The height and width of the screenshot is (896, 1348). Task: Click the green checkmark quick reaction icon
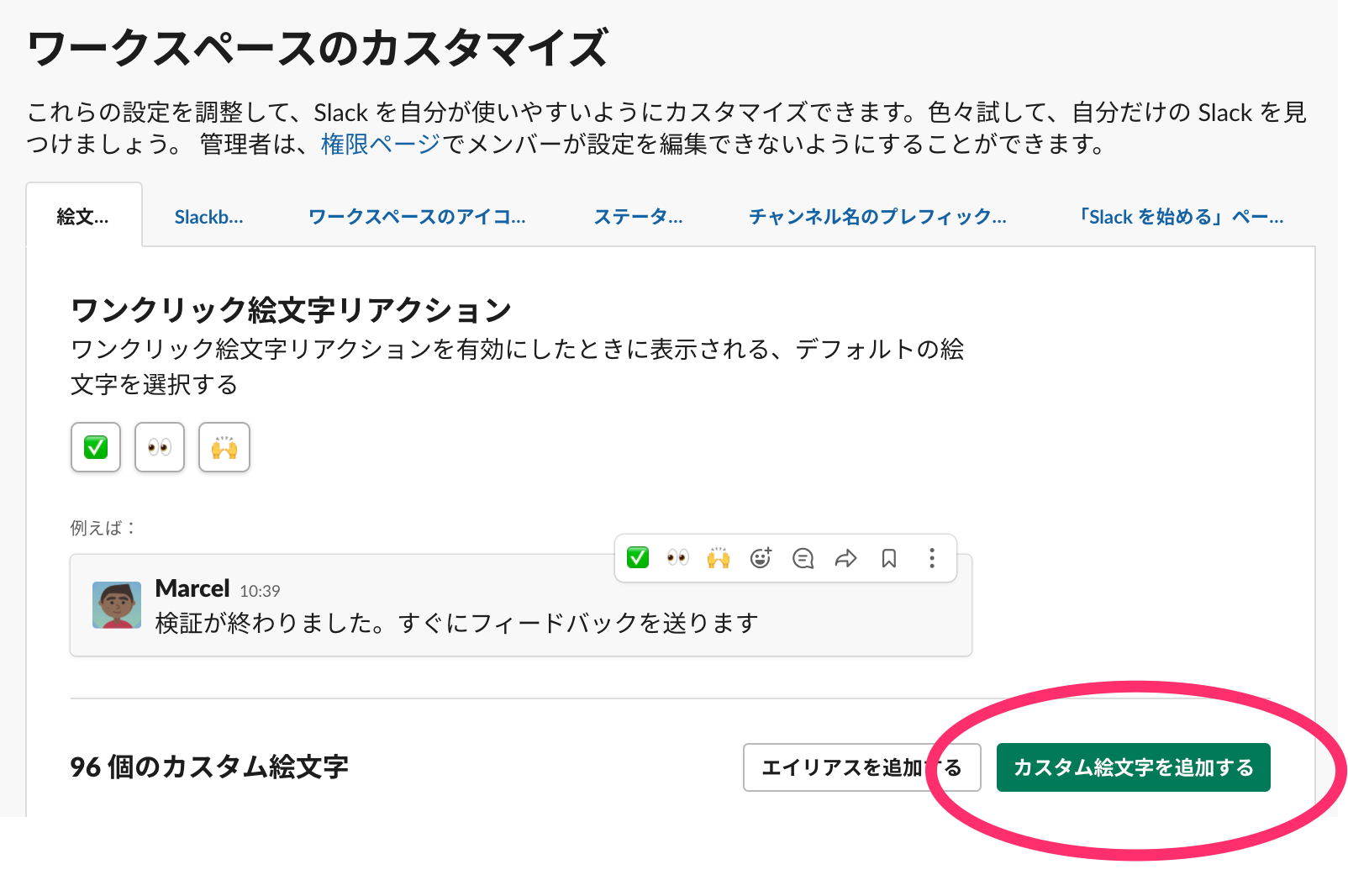point(636,557)
